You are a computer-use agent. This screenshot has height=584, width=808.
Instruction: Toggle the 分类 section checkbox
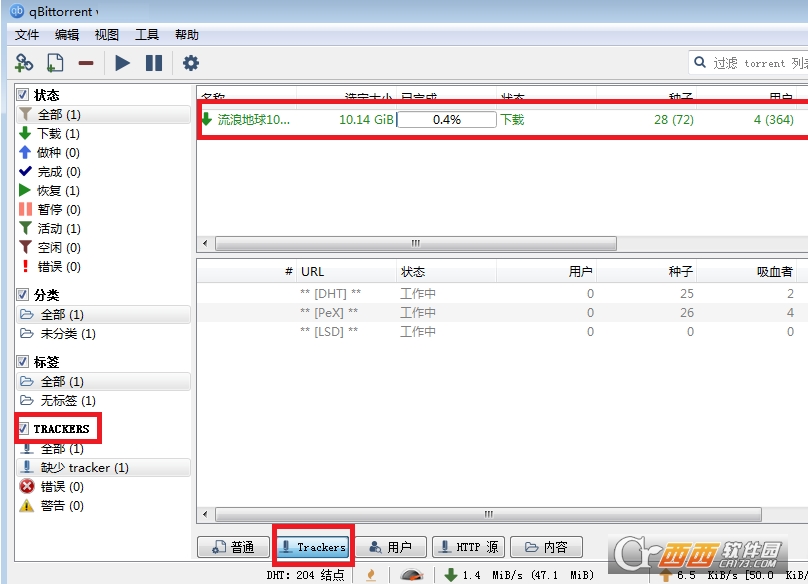click(x=22, y=294)
